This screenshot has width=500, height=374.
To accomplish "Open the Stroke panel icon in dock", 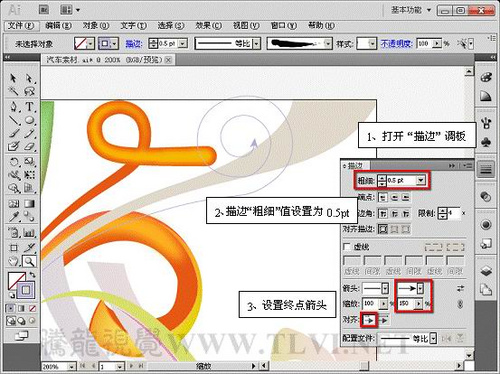I will coord(486,169).
